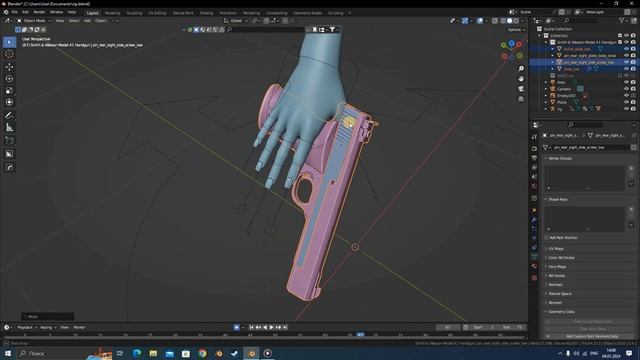Open the Windows Start menu
Screen dimensions: 640x360
pos(7,353)
